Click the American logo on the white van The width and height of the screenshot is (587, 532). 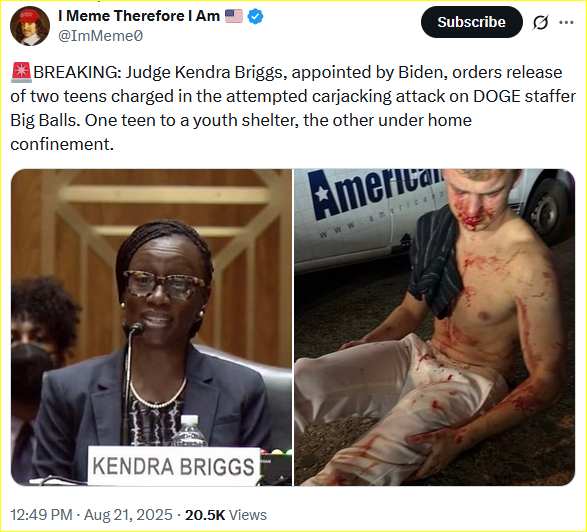pyautogui.click(x=374, y=192)
